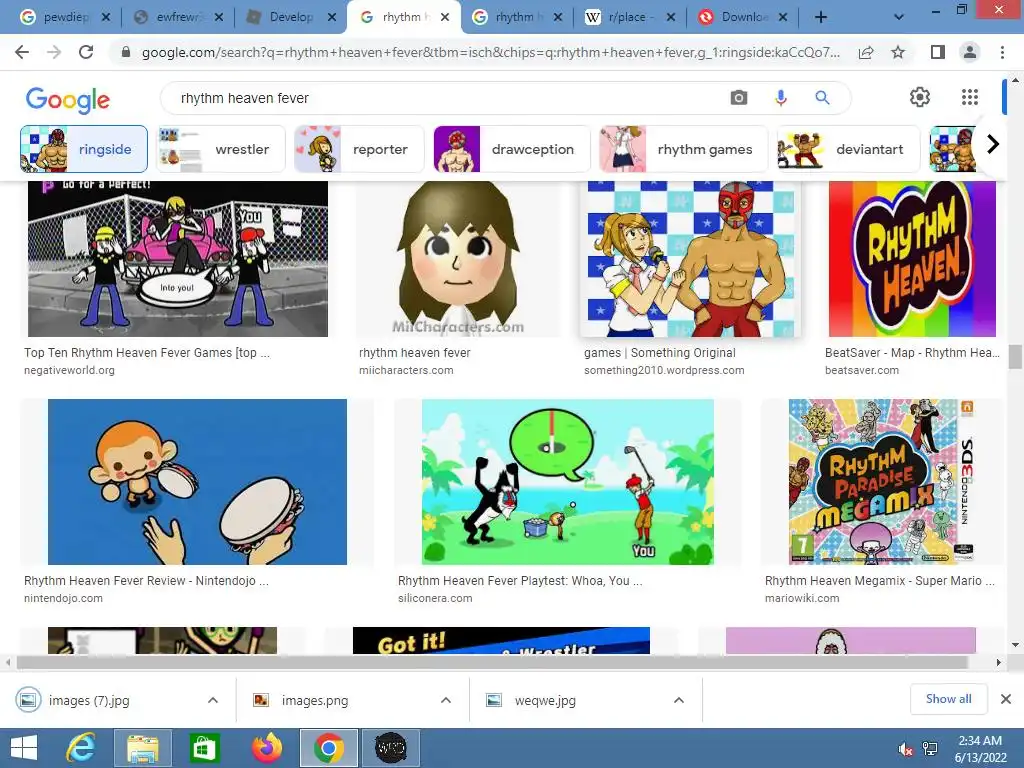Expand options for images (7).jpg download
Viewport: 1024px width, 768px height.
pos(213,700)
